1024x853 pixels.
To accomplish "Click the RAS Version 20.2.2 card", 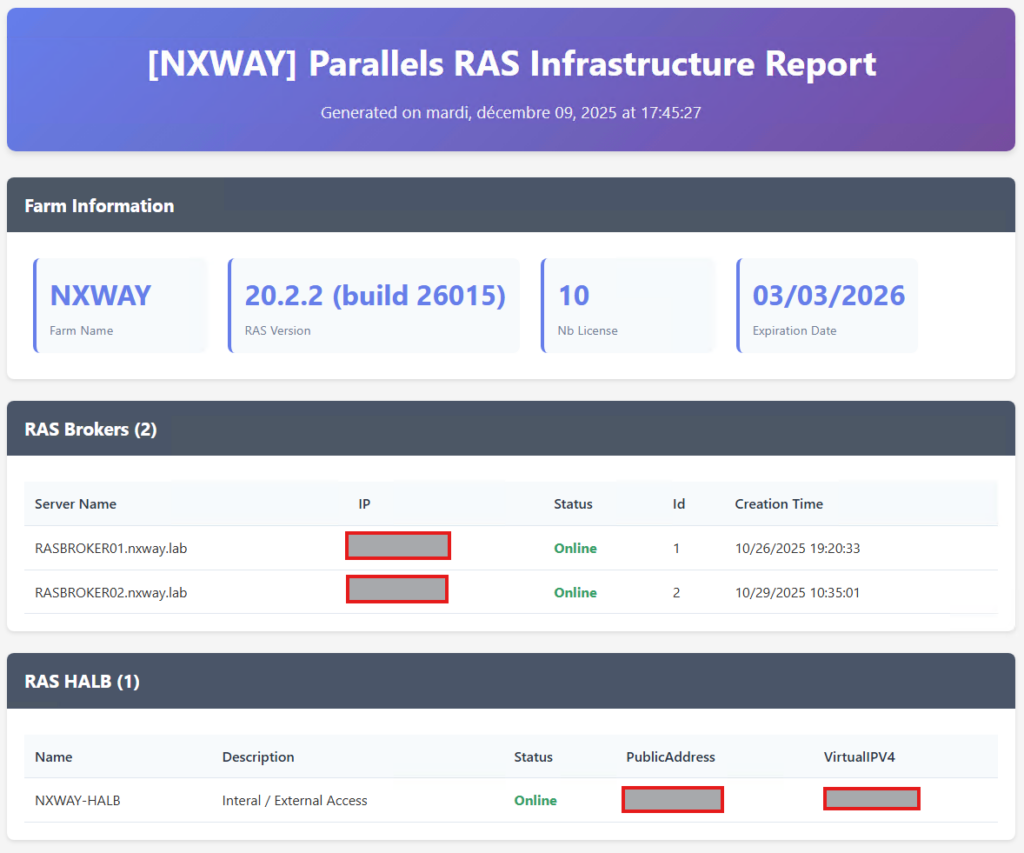I will coord(375,306).
